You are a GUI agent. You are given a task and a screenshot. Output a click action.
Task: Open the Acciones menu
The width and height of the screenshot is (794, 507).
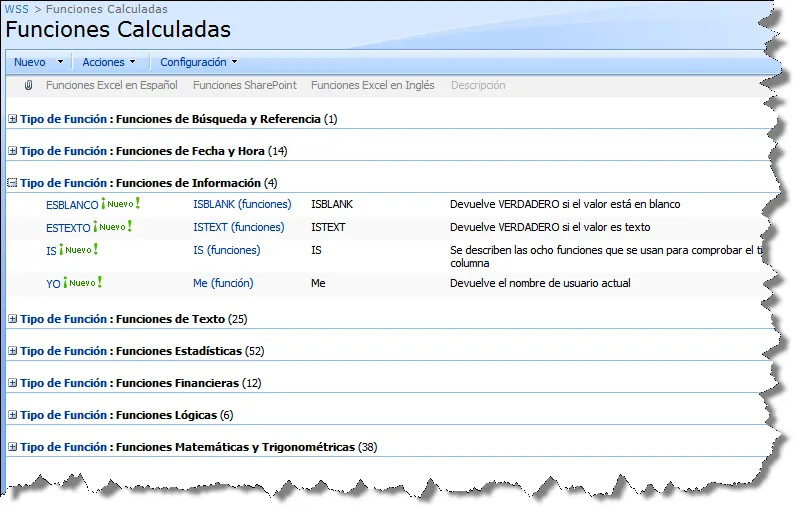[x=109, y=62]
